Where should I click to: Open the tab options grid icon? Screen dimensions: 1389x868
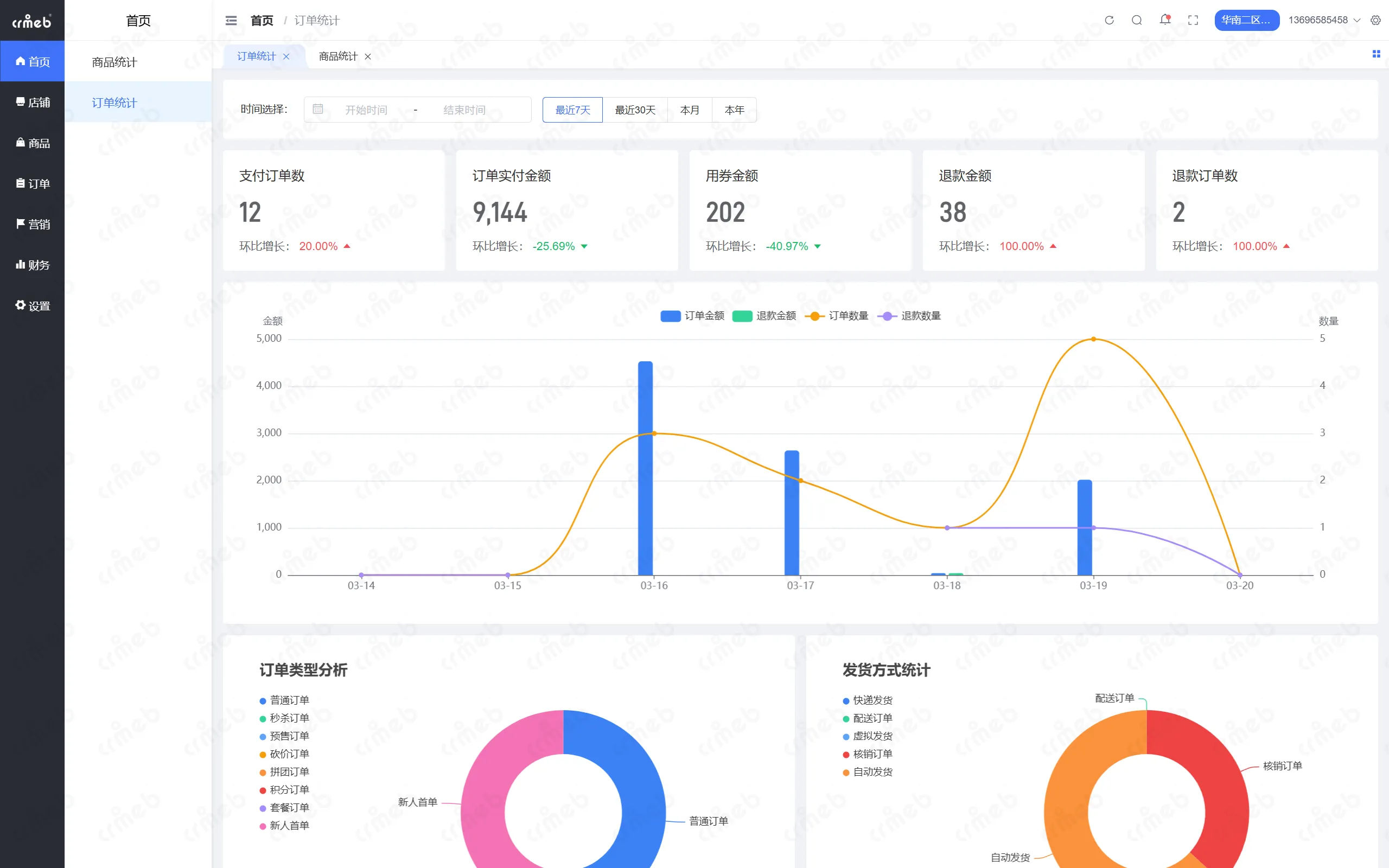(x=1376, y=54)
